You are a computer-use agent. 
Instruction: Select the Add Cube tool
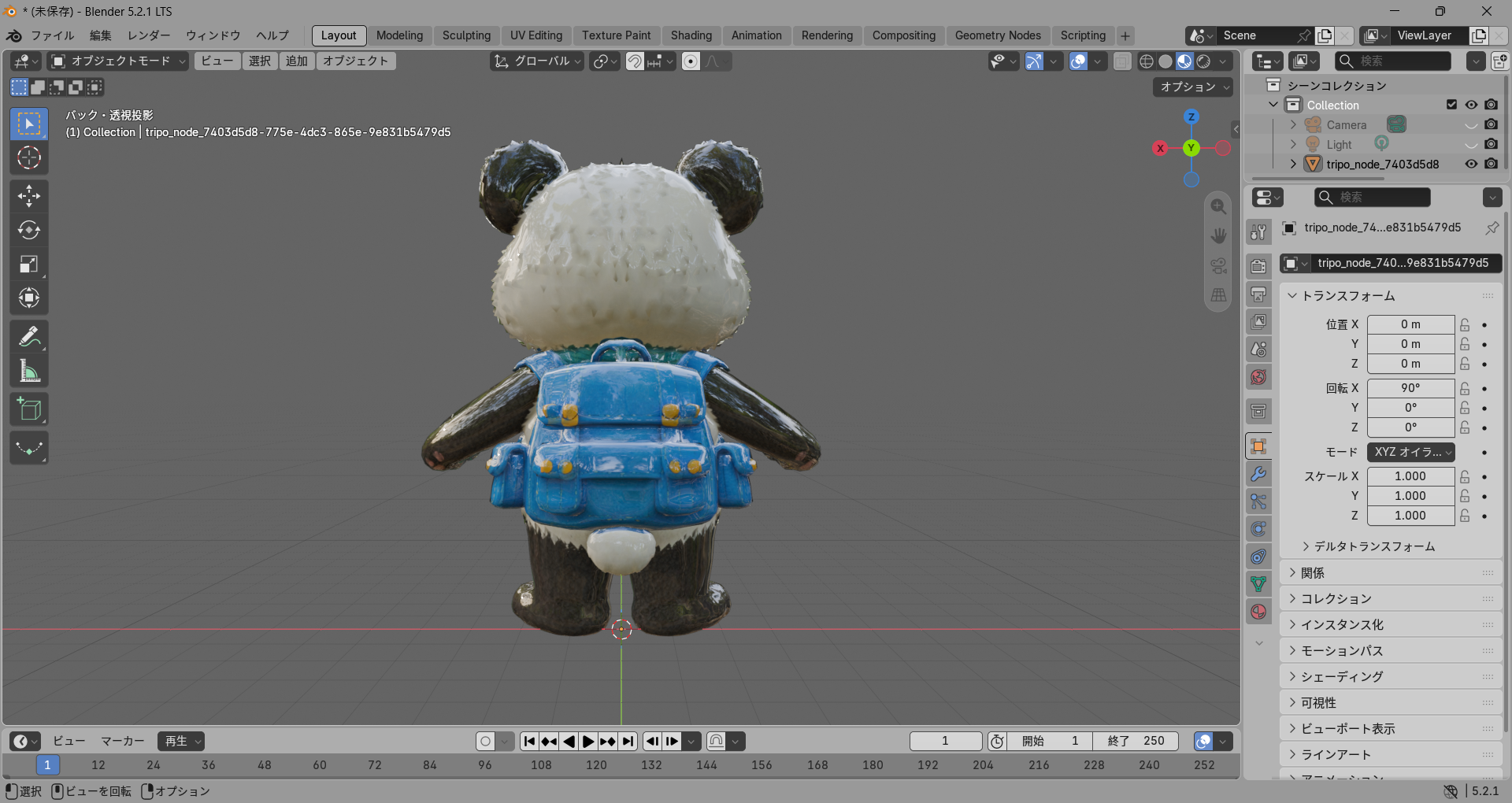point(29,409)
